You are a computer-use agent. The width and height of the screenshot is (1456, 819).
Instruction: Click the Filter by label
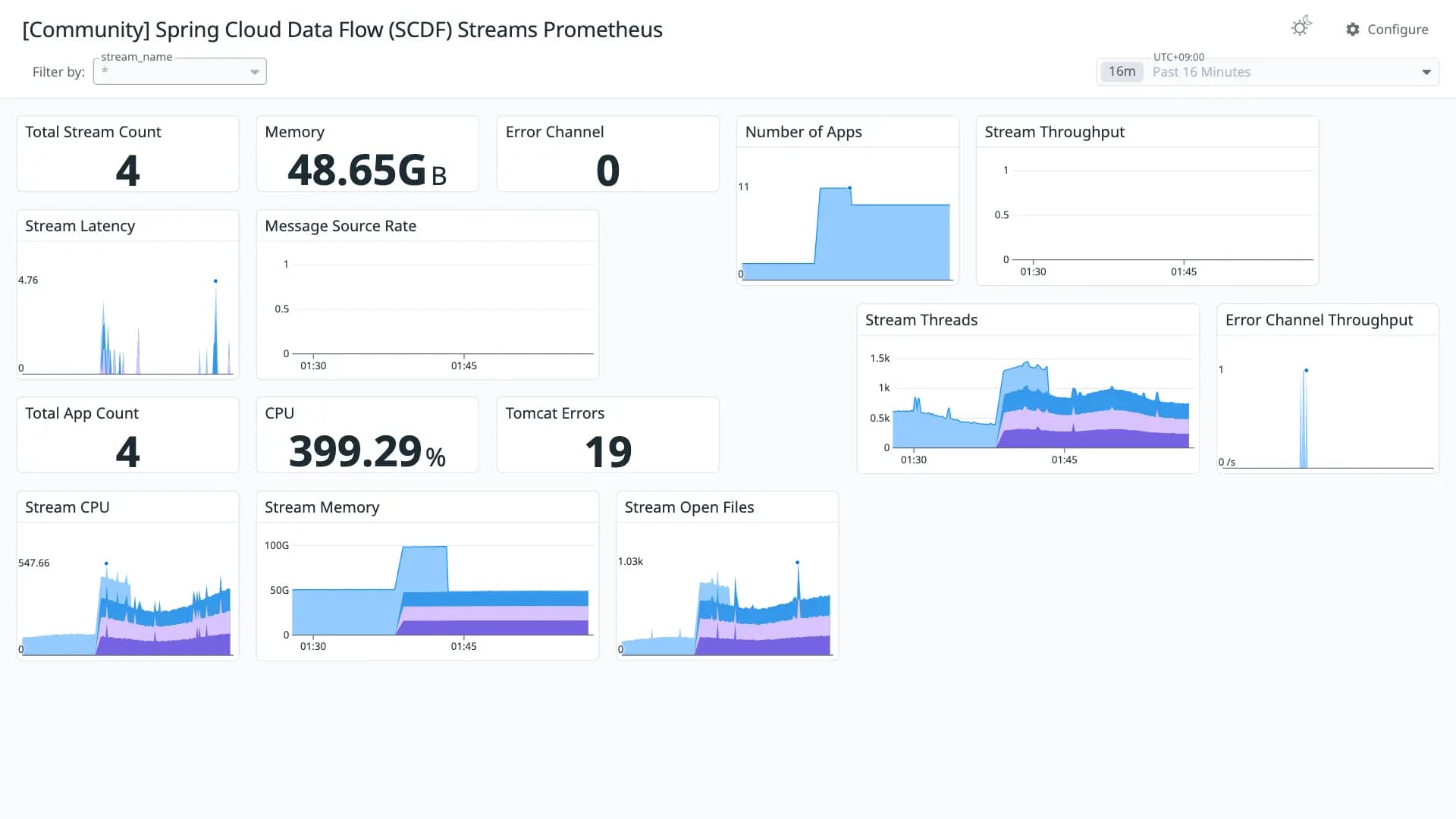[x=58, y=72]
